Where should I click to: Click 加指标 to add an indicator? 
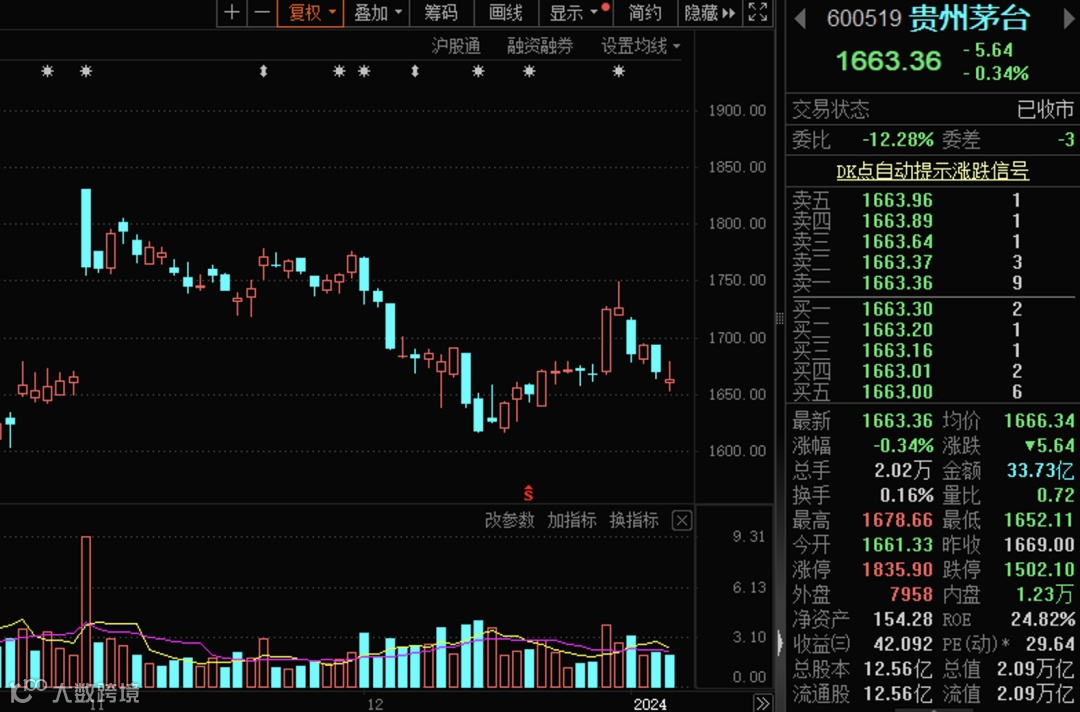572,520
